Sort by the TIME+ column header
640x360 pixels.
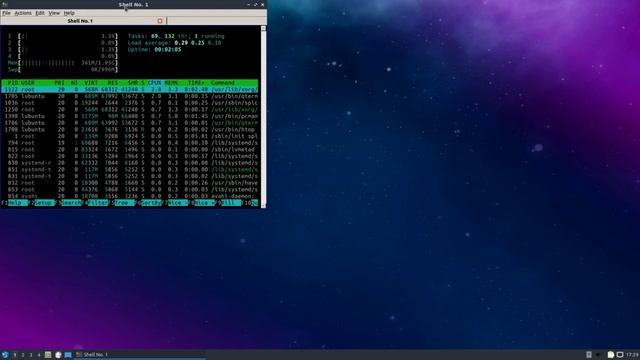coord(196,83)
